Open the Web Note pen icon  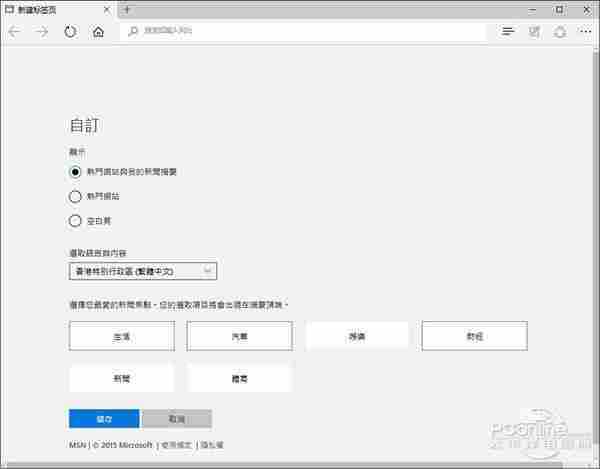pyautogui.click(x=534, y=32)
